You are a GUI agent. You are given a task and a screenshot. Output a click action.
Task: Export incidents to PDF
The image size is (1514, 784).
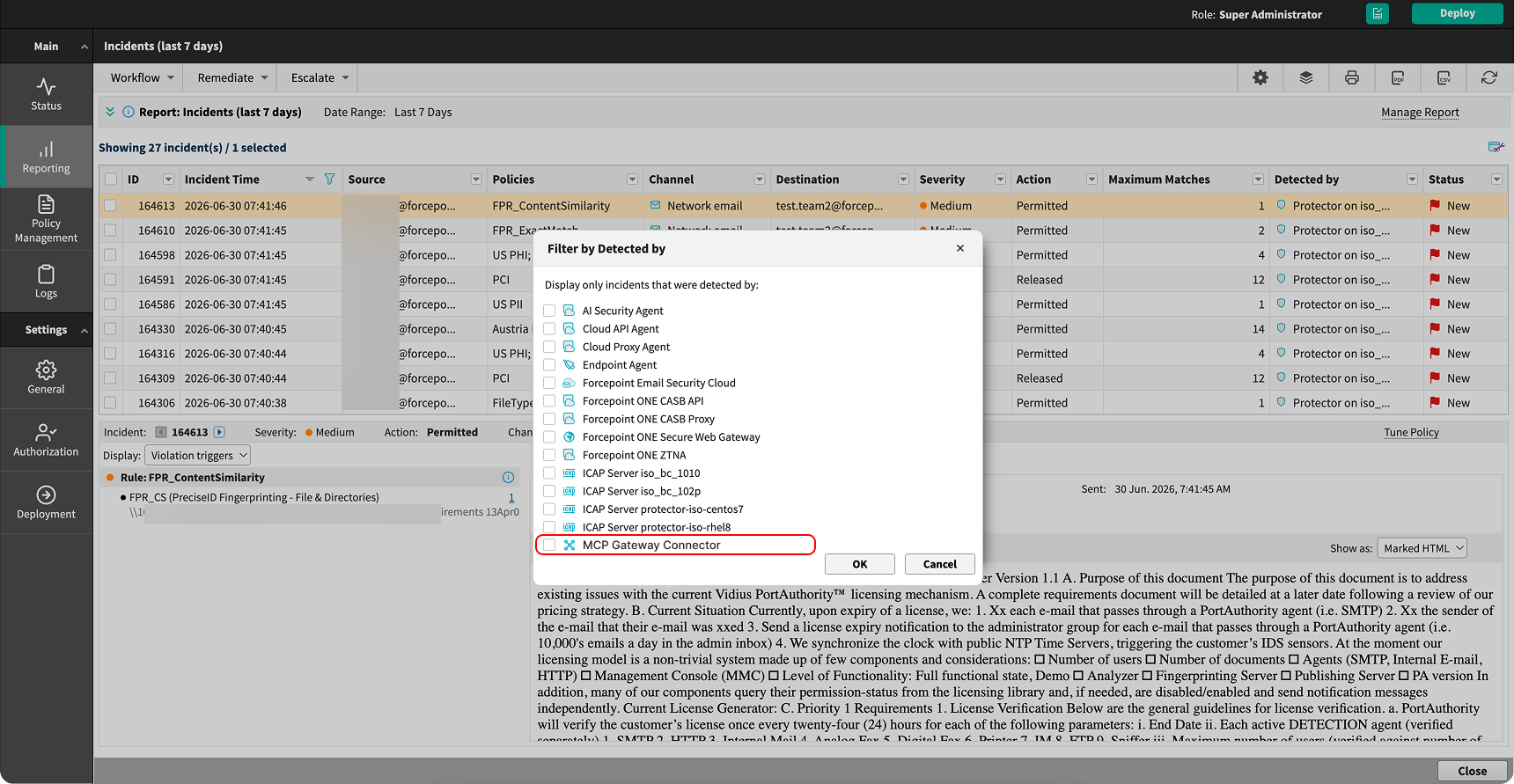point(1398,77)
